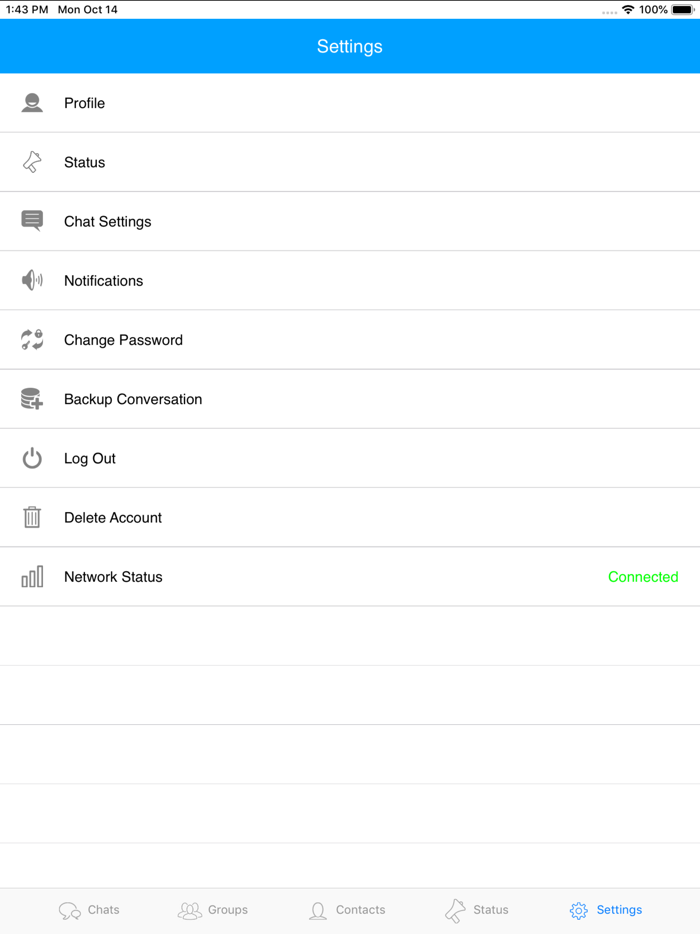Click the Log Out power icon
This screenshot has width=700, height=934.
[32, 458]
